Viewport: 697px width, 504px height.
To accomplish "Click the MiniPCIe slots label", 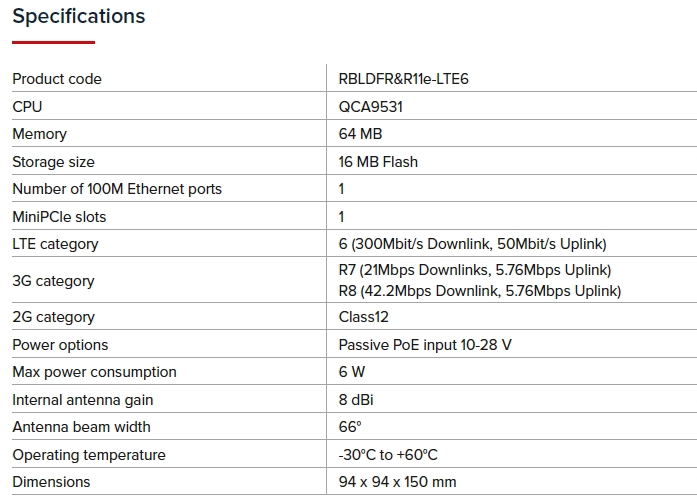I will [59, 217].
